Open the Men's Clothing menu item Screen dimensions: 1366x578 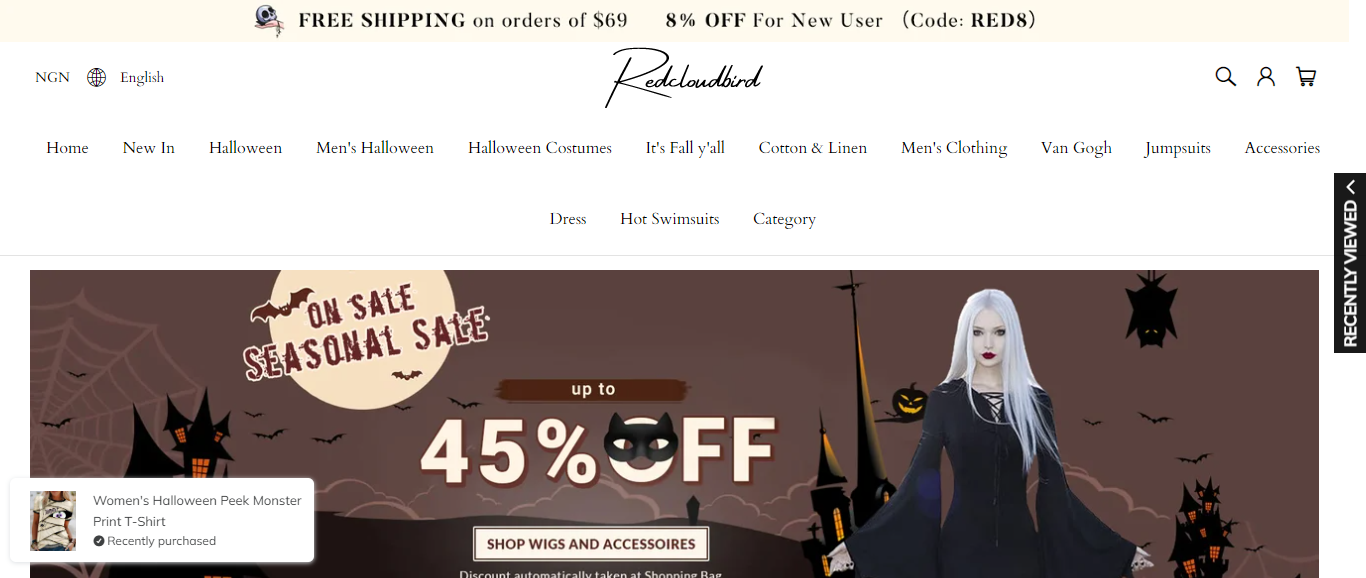coord(954,148)
